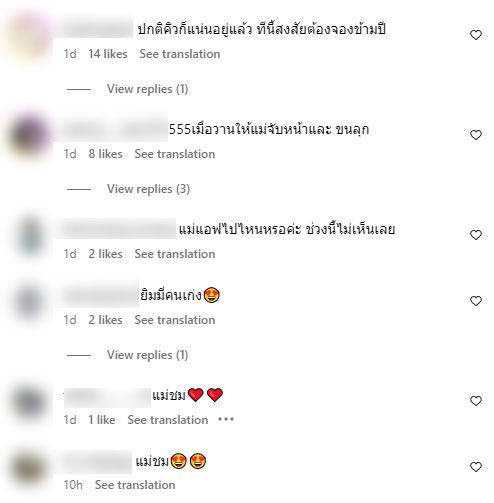Open profile picture of top commenter
494x503 pixels.
(x=29, y=36)
